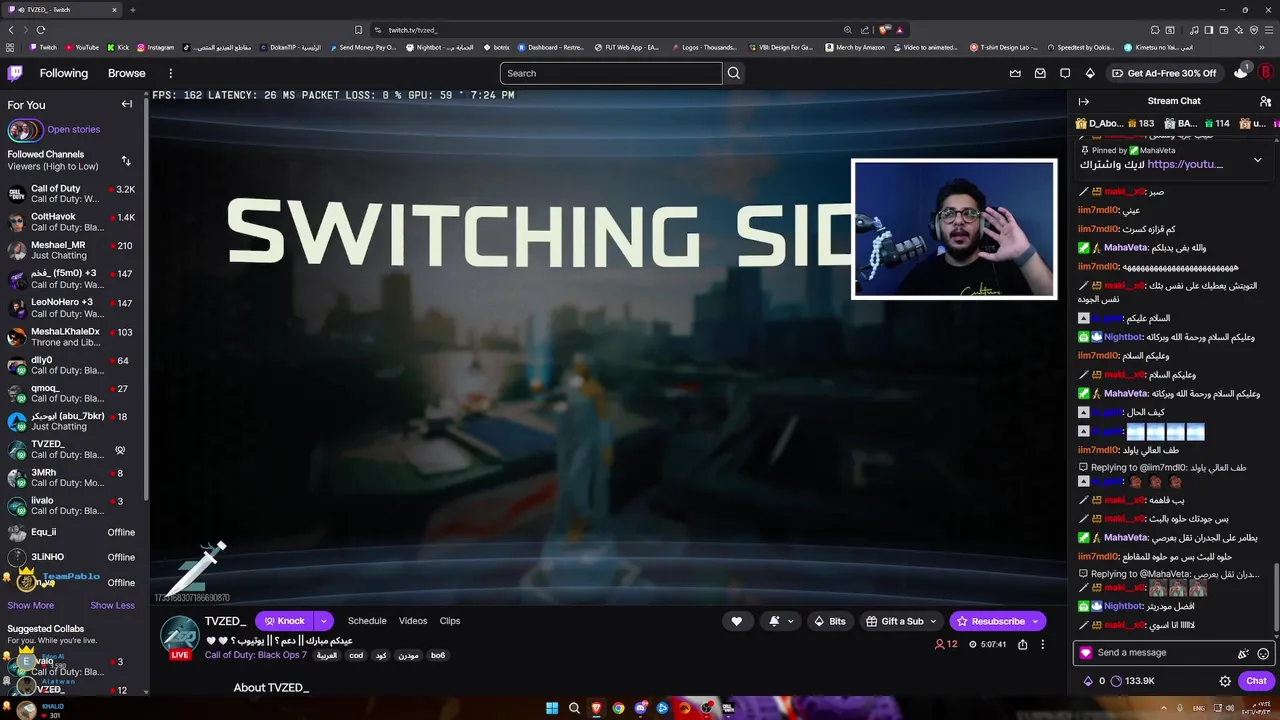This screenshot has width=1280, height=720.
Task: Open qmoq_ channel in sidebar
Action: (x=72, y=393)
